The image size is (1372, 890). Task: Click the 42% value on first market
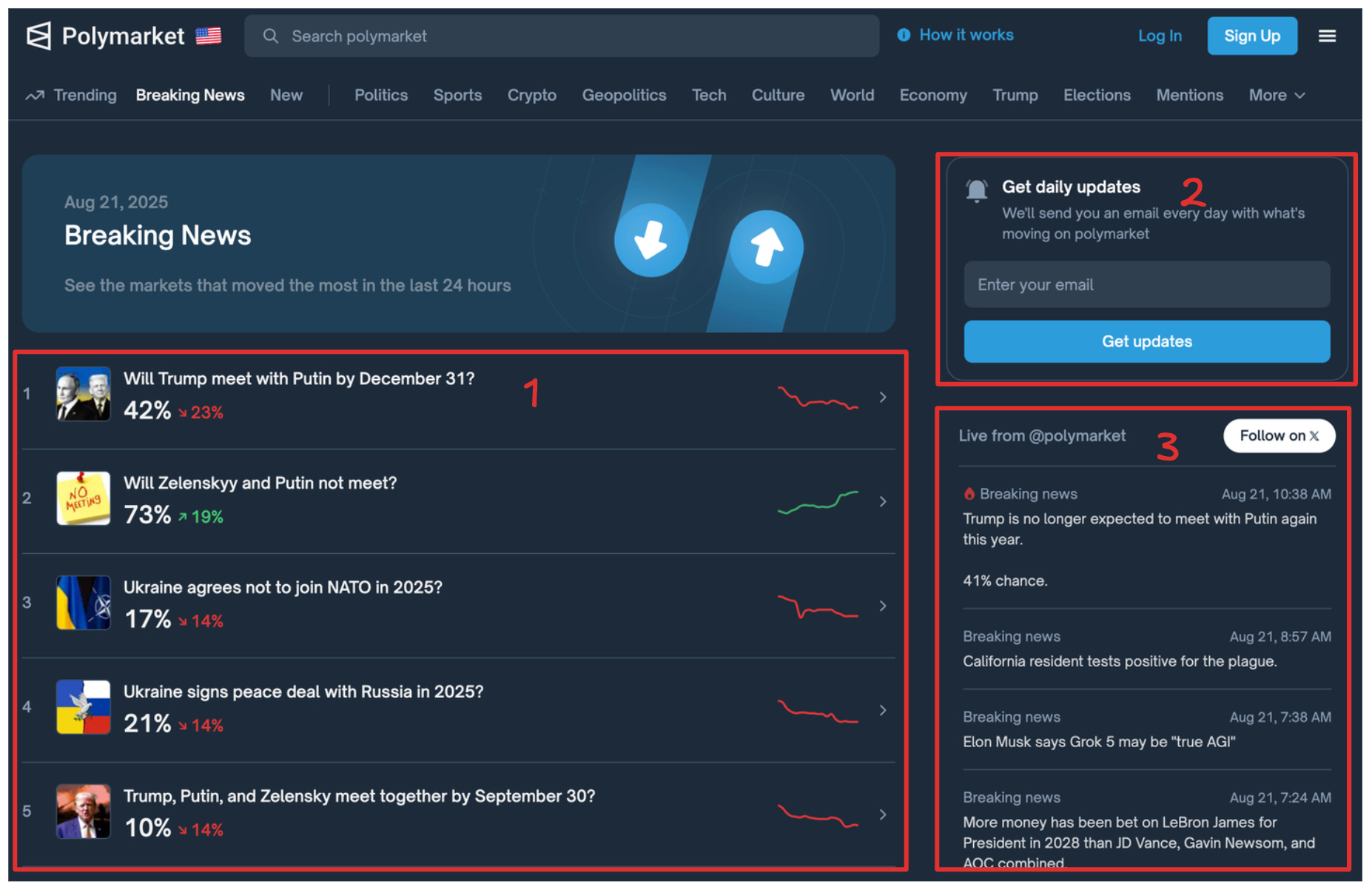(x=147, y=410)
